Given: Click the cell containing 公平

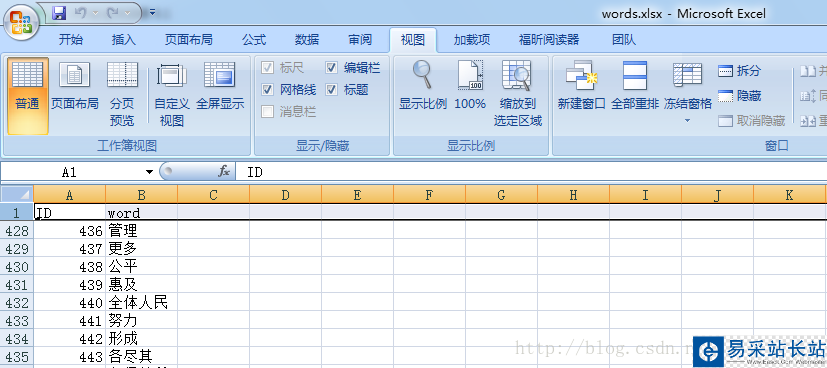Looking at the screenshot, I should (x=141, y=266).
